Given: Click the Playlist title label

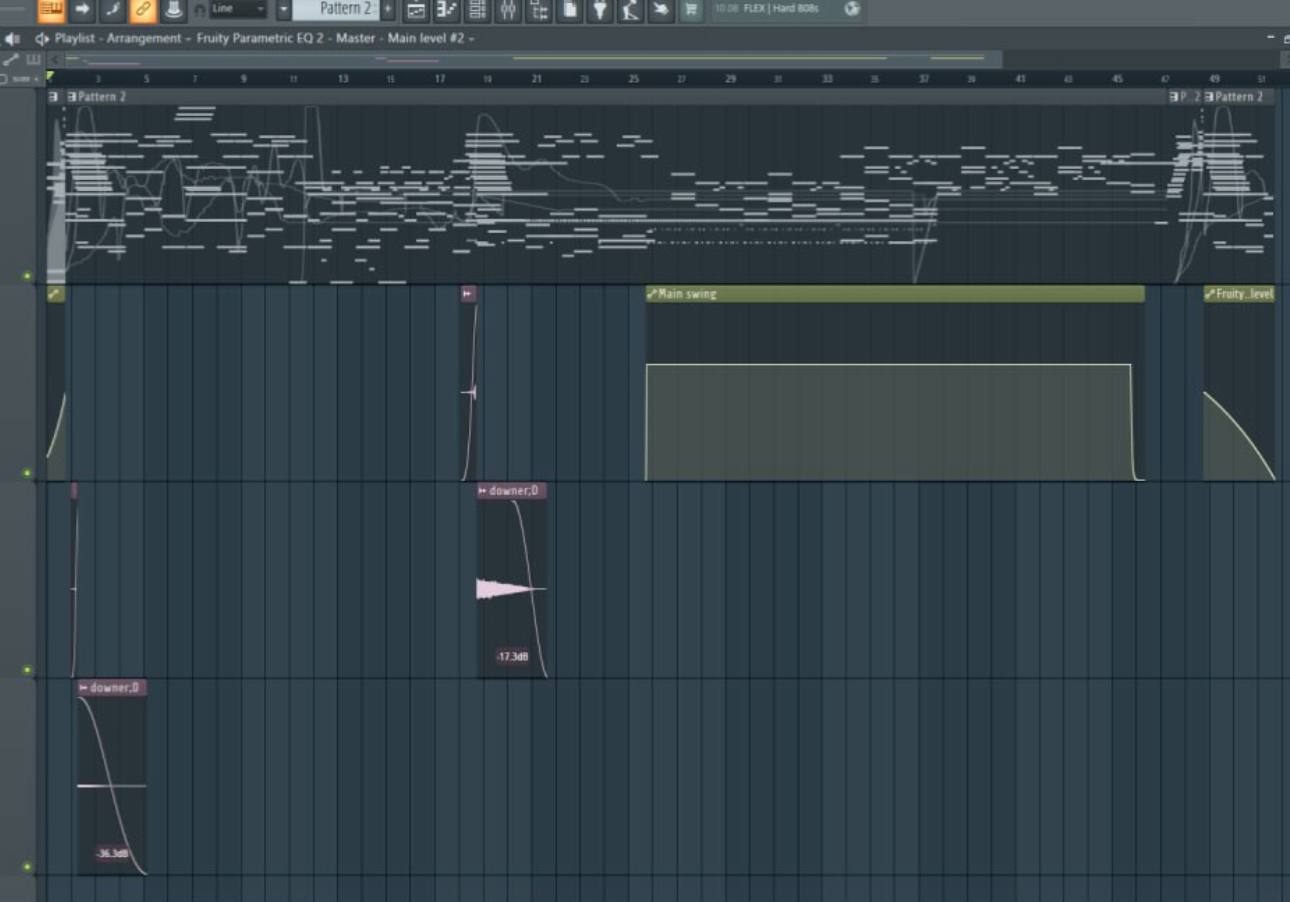Looking at the screenshot, I should [74, 39].
